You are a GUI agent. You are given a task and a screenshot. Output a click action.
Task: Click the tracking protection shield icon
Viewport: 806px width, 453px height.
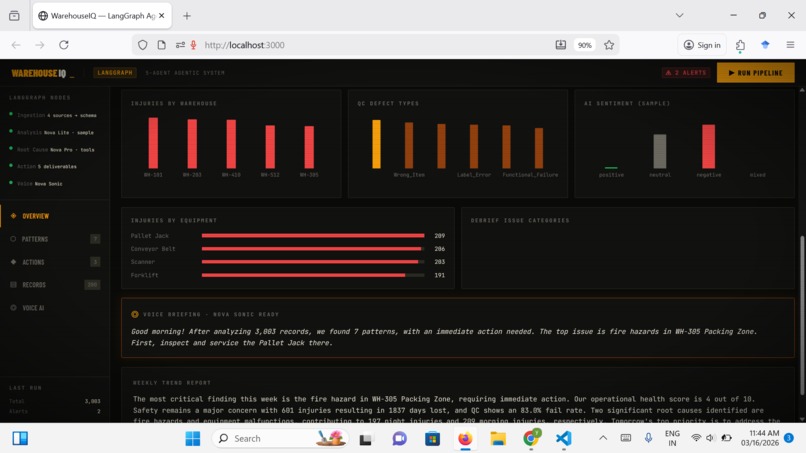142,45
